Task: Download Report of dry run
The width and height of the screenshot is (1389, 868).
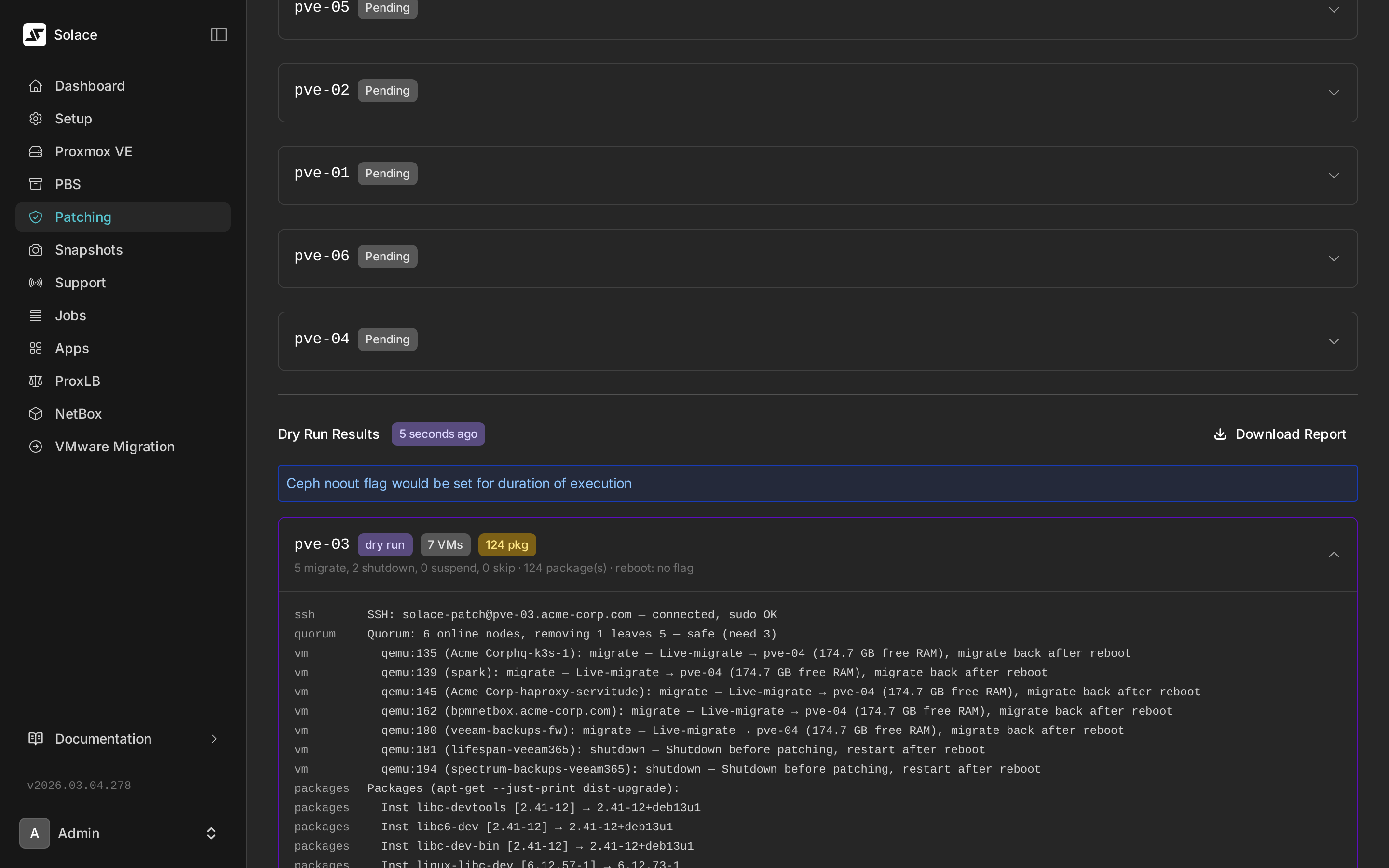Action: [x=1280, y=434]
